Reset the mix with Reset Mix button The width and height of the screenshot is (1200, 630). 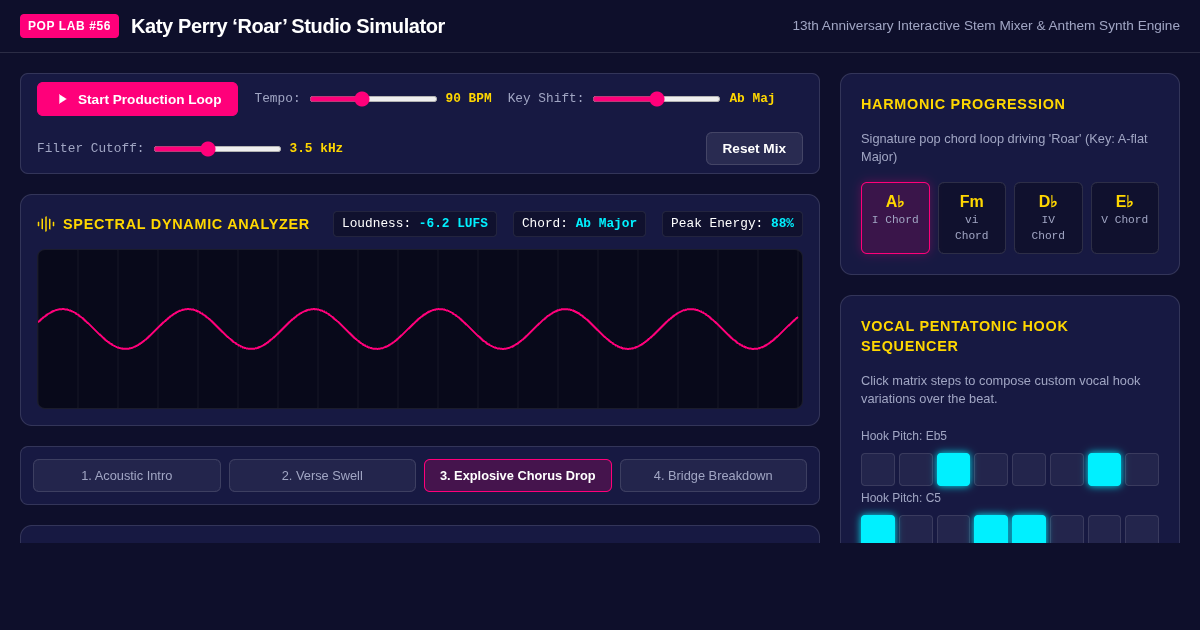[x=754, y=148]
